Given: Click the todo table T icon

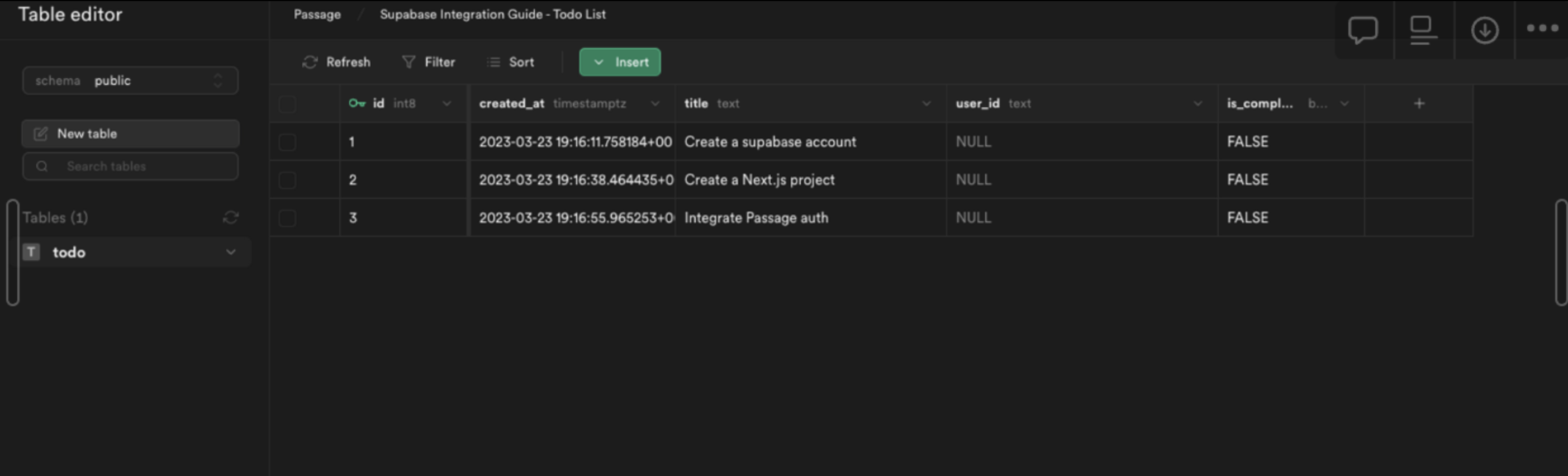Looking at the screenshot, I should point(32,252).
